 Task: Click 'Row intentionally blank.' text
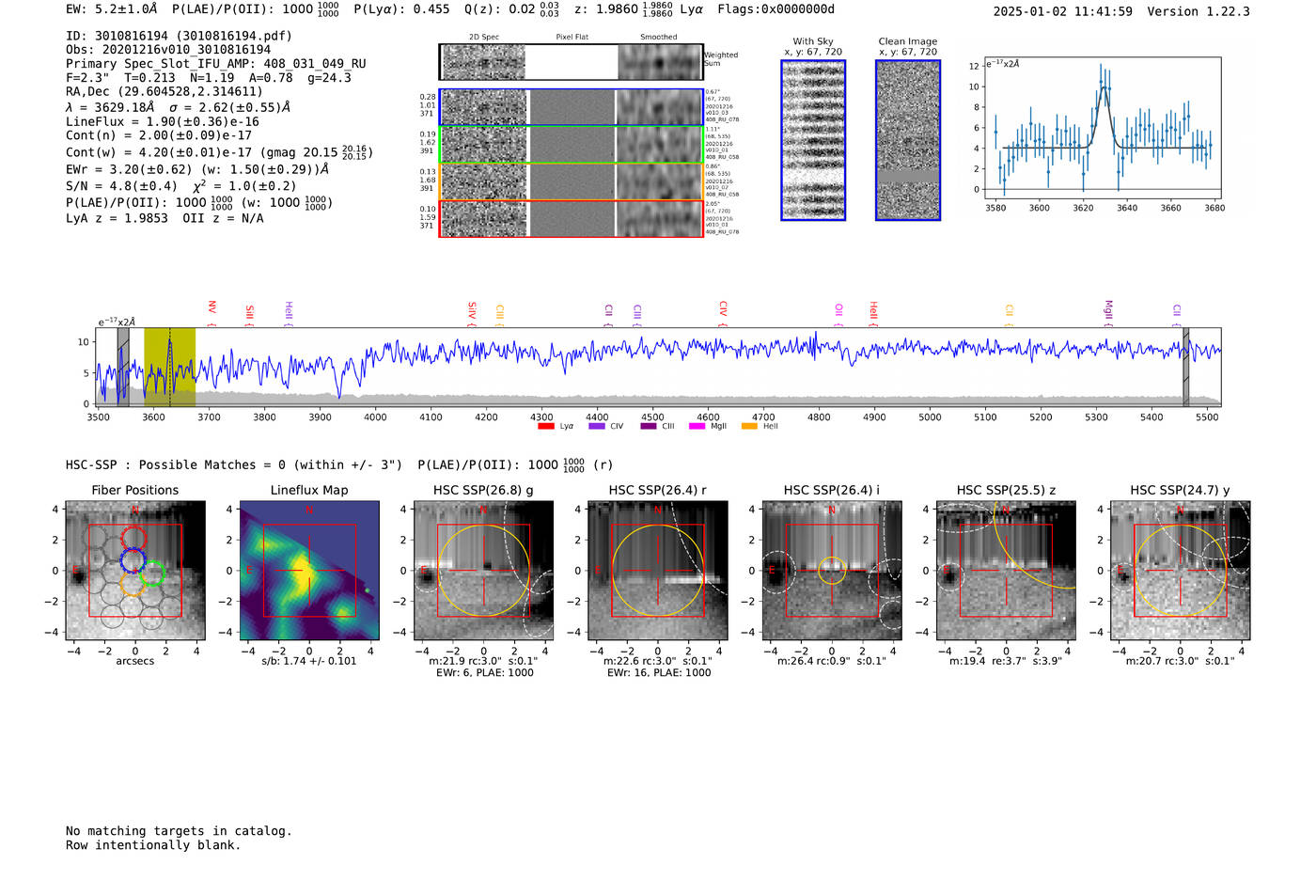coord(153,845)
